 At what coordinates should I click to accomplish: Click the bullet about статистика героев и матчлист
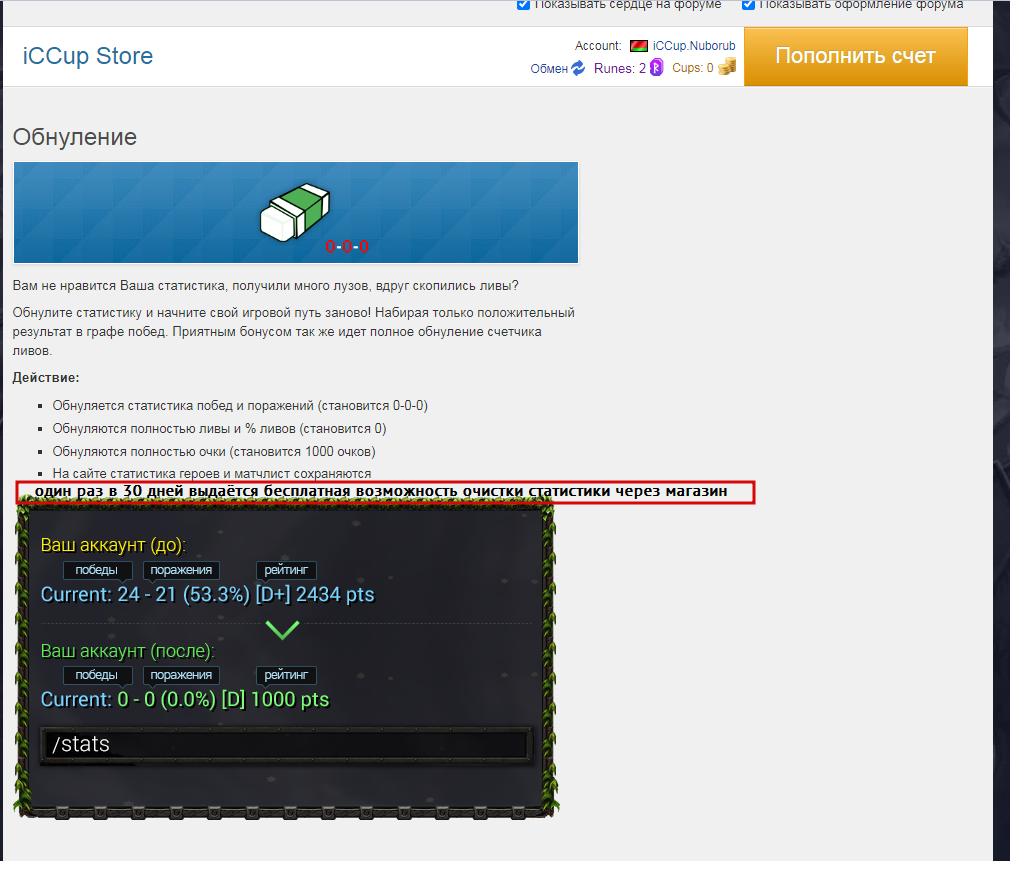(x=212, y=473)
